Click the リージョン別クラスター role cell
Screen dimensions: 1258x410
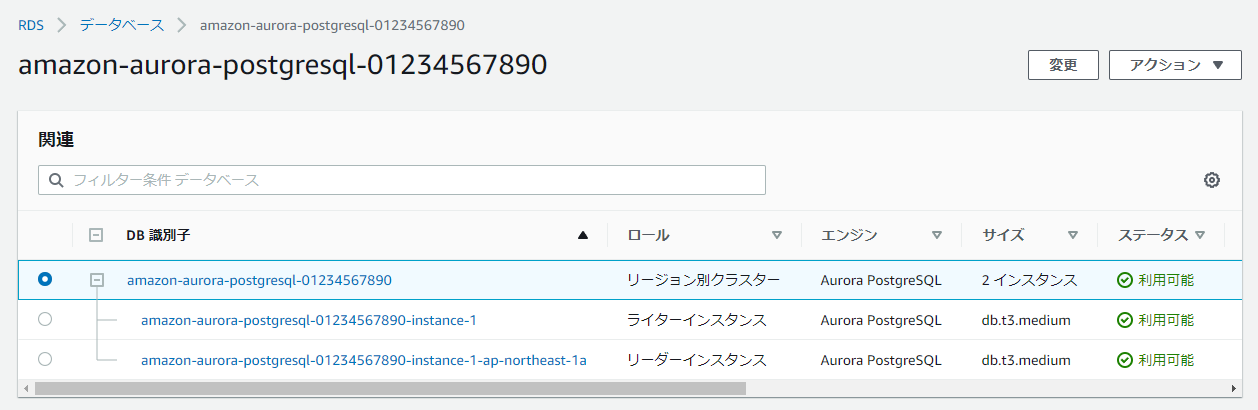tap(703, 280)
